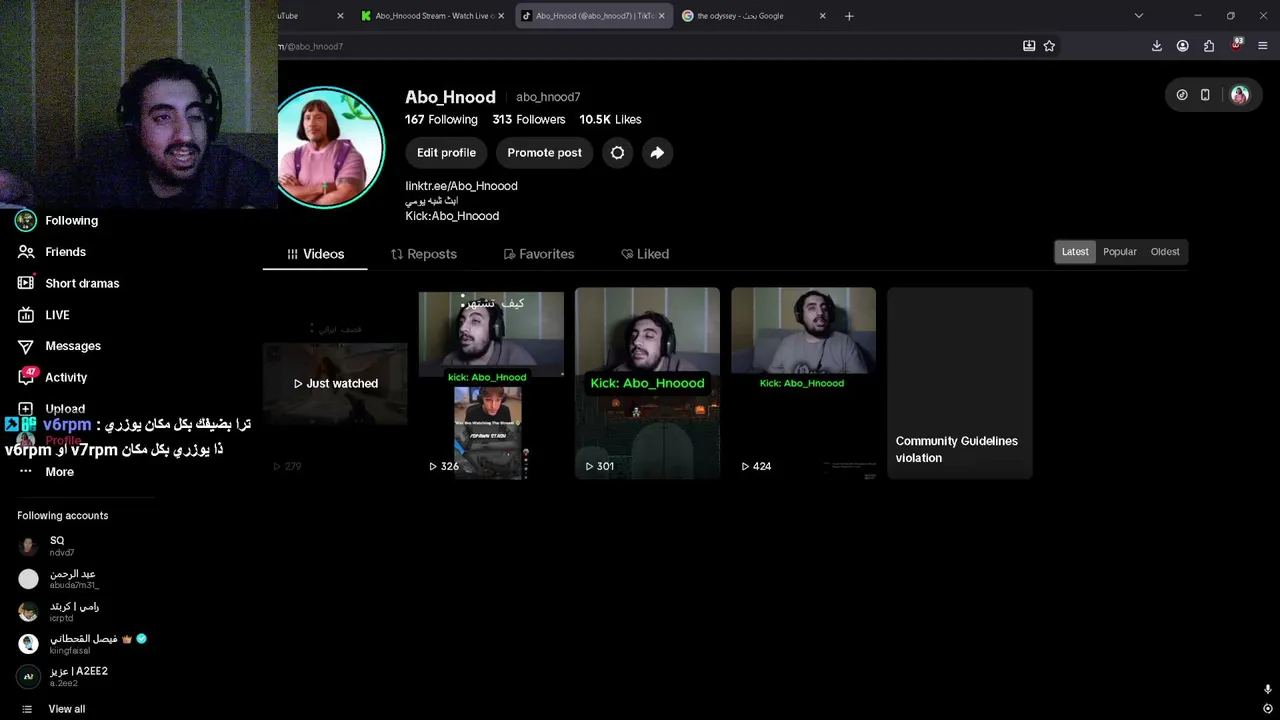
Task: Open the video with 424 views
Action: point(803,384)
